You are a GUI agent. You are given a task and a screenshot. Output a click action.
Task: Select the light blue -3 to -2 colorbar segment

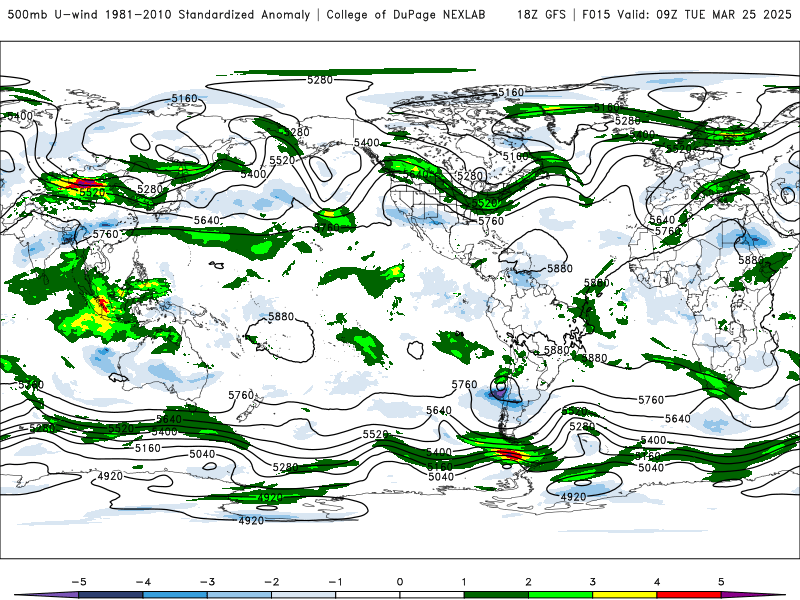tap(239, 595)
